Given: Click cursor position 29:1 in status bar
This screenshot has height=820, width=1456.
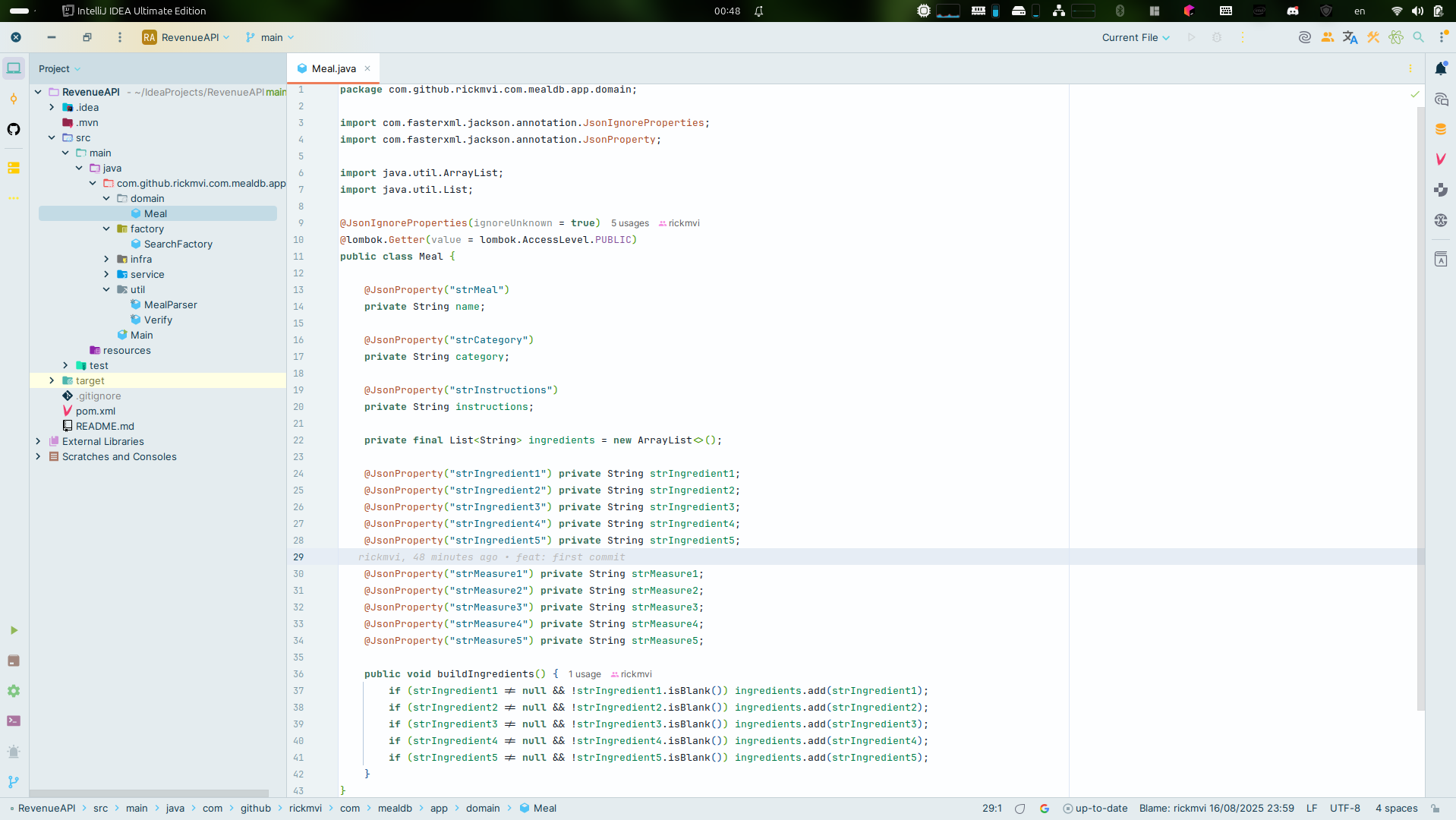Looking at the screenshot, I should pyautogui.click(x=991, y=809).
